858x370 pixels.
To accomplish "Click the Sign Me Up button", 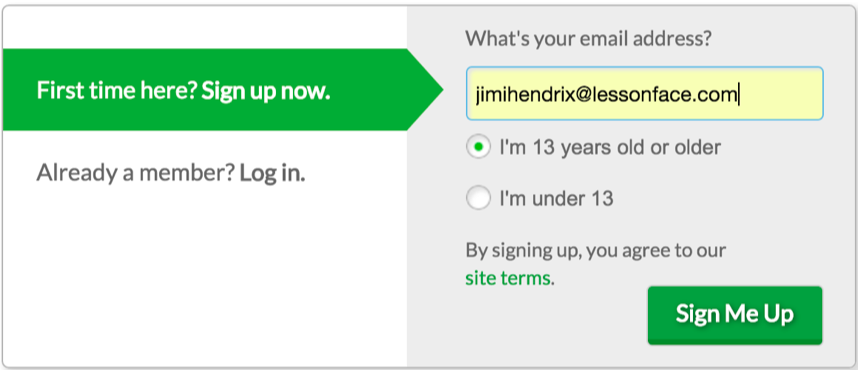I will [x=735, y=315].
